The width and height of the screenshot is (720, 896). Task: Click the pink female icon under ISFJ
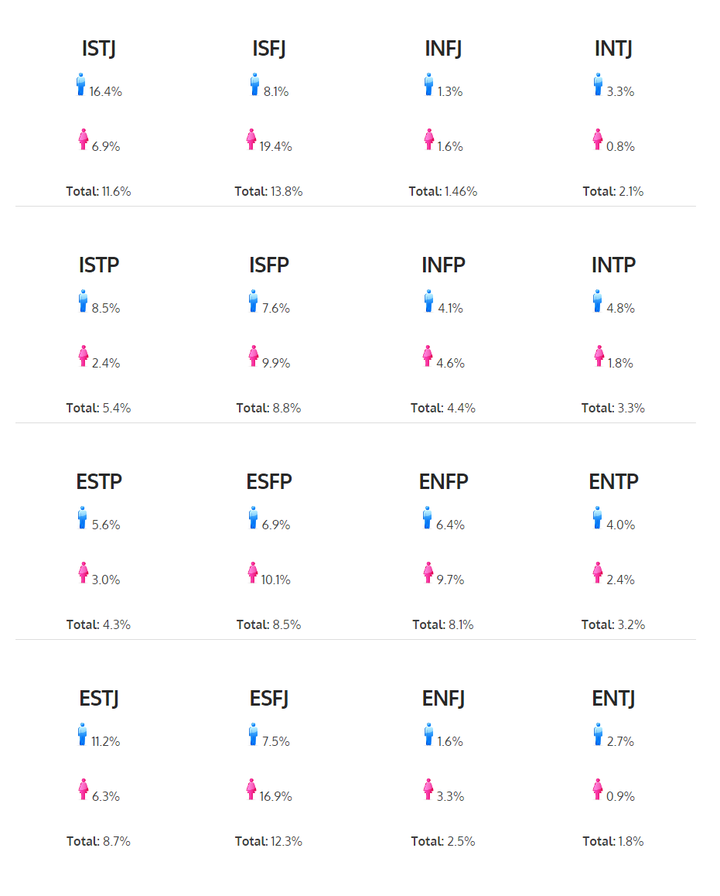[x=252, y=139]
